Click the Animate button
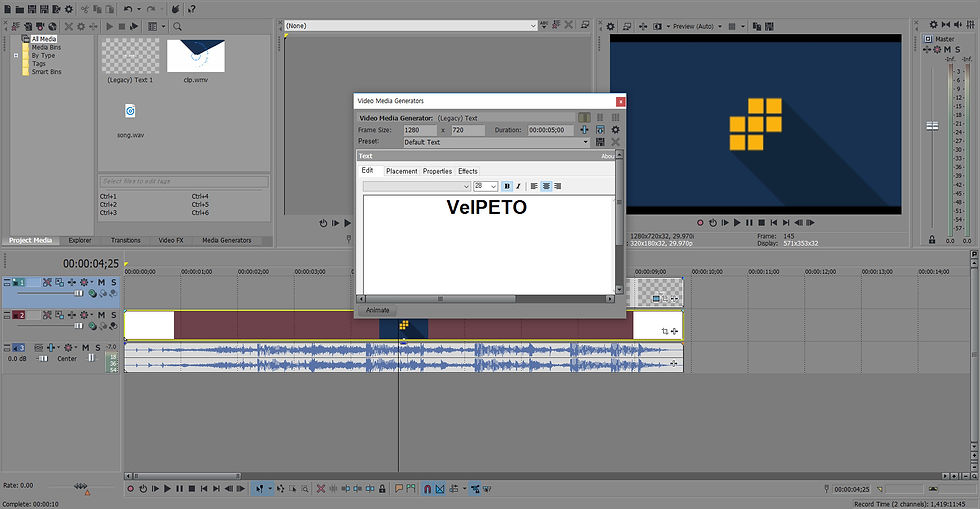Viewport: 980px width, 509px height. (378, 310)
